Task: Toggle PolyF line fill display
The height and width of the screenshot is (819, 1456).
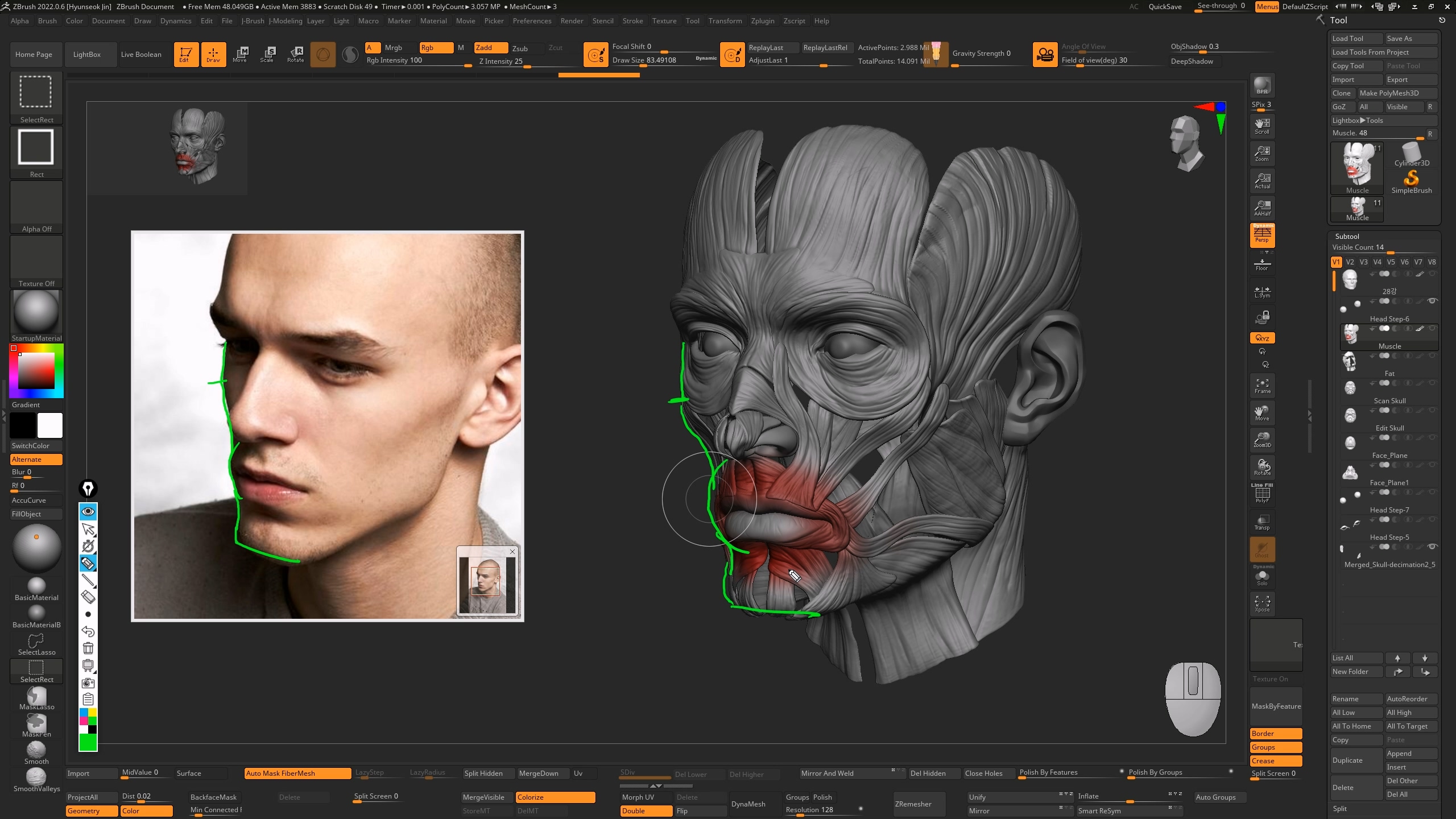Action: tap(1262, 494)
